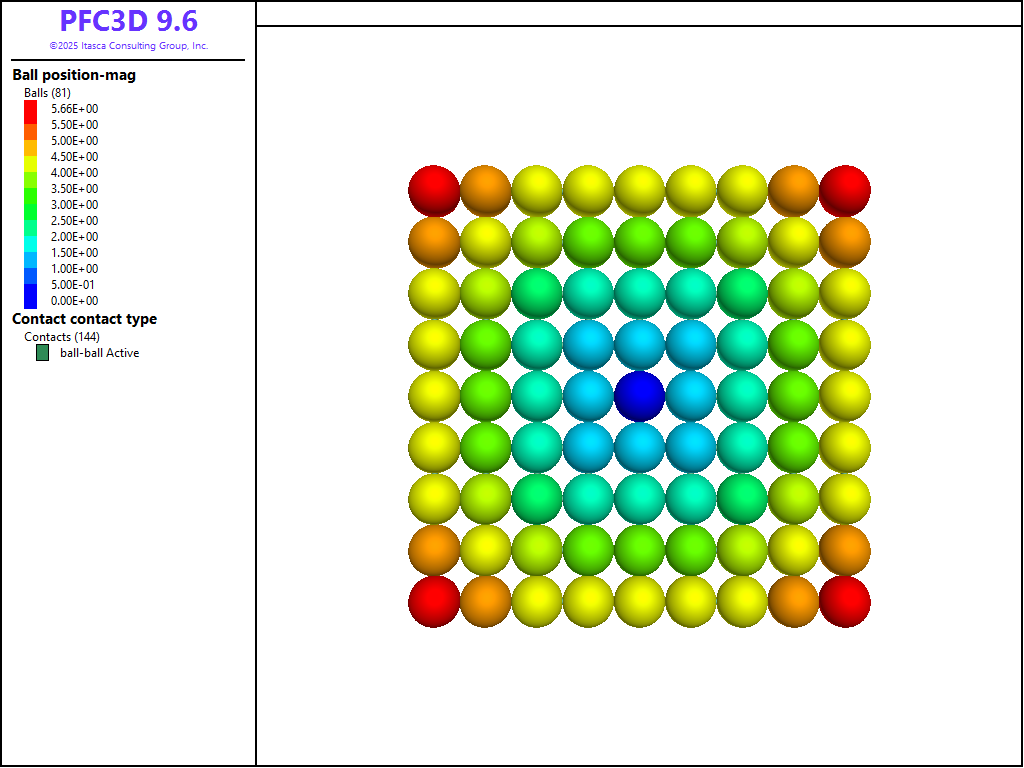
Task: Click the Ball position-mag legend heading
Action: (x=74, y=75)
